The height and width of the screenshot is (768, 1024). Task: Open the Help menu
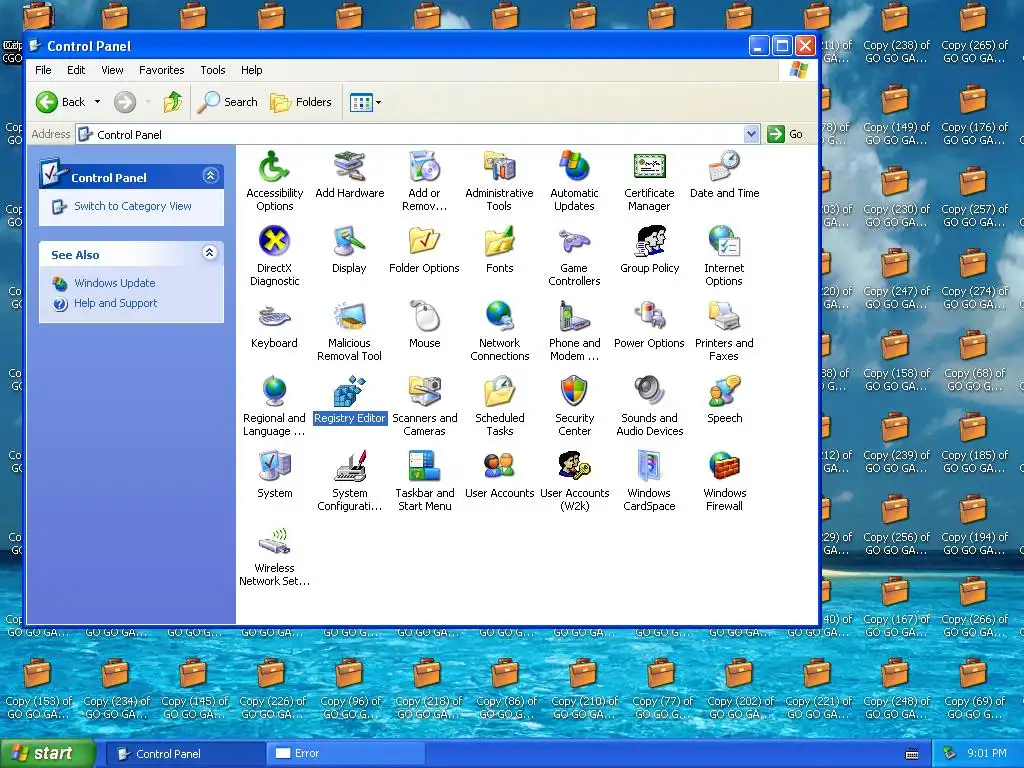[x=251, y=70]
